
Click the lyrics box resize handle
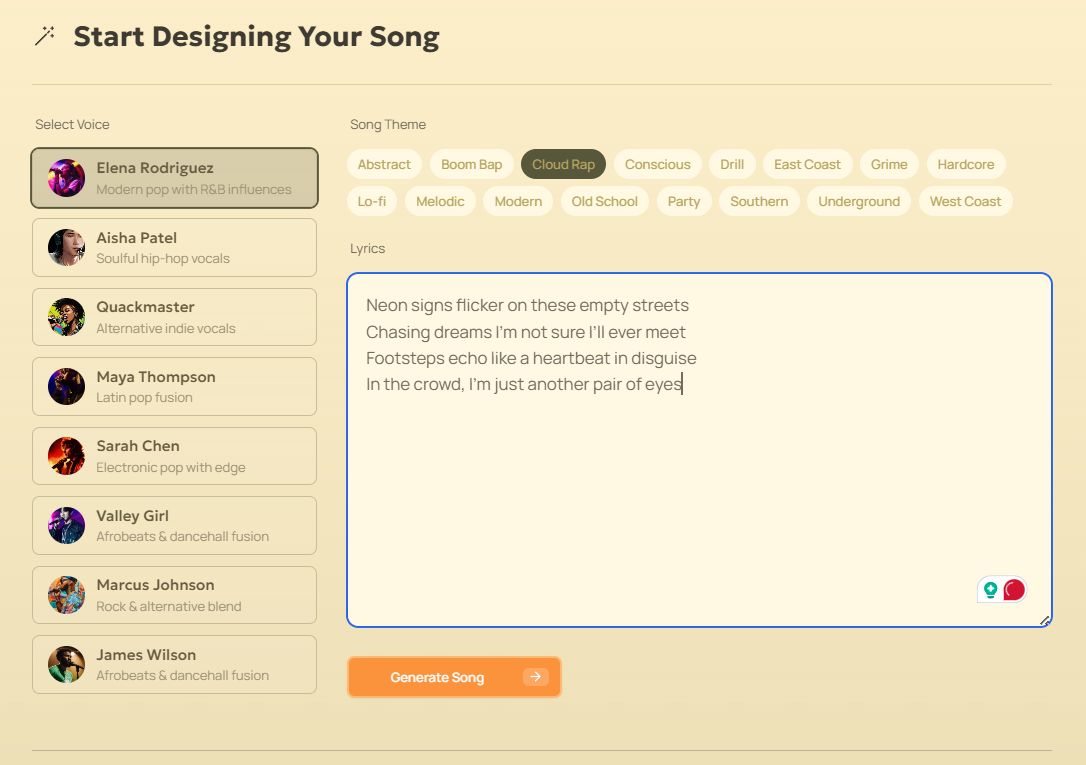click(x=1045, y=620)
